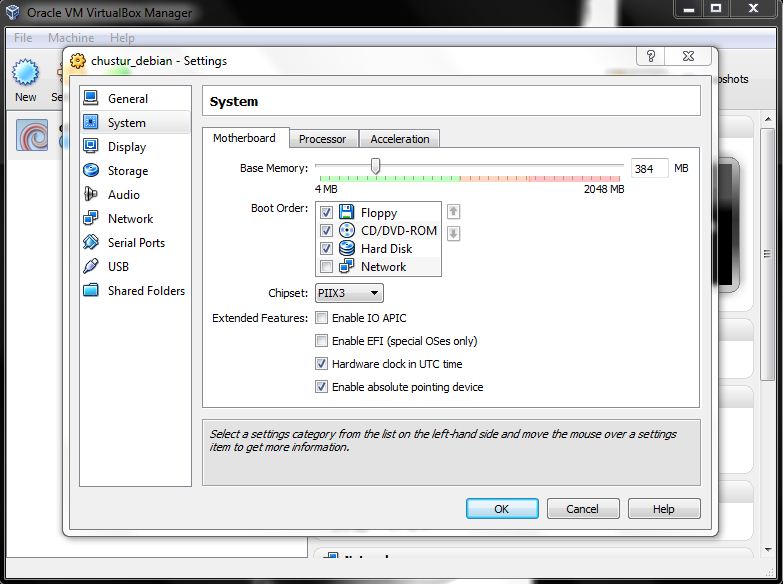Click the Base Memory slider handle
This screenshot has height=584, width=783.
(x=376, y=166)
